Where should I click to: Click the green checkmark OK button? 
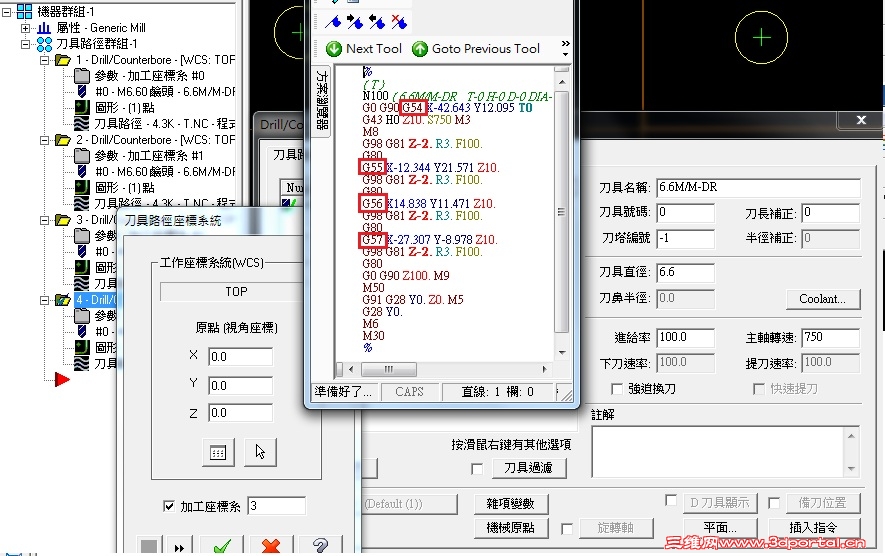tap(222, 546)
